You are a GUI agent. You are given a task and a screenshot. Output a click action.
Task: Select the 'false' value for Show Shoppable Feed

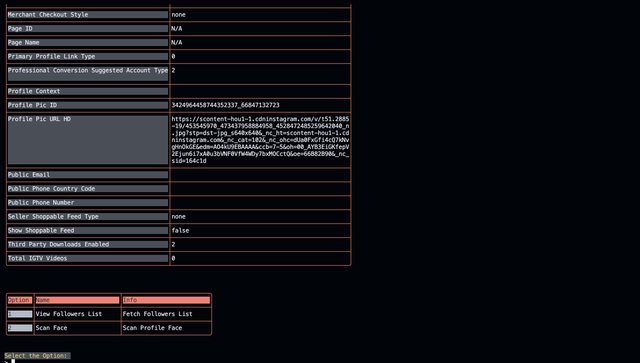[180, 230]
